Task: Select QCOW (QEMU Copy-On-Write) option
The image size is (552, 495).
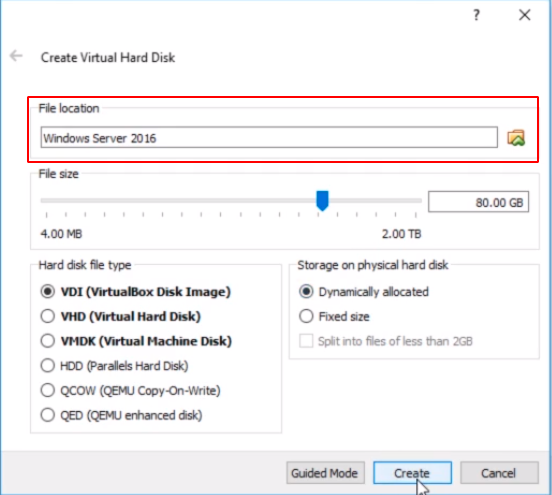Action: point(131,390)
